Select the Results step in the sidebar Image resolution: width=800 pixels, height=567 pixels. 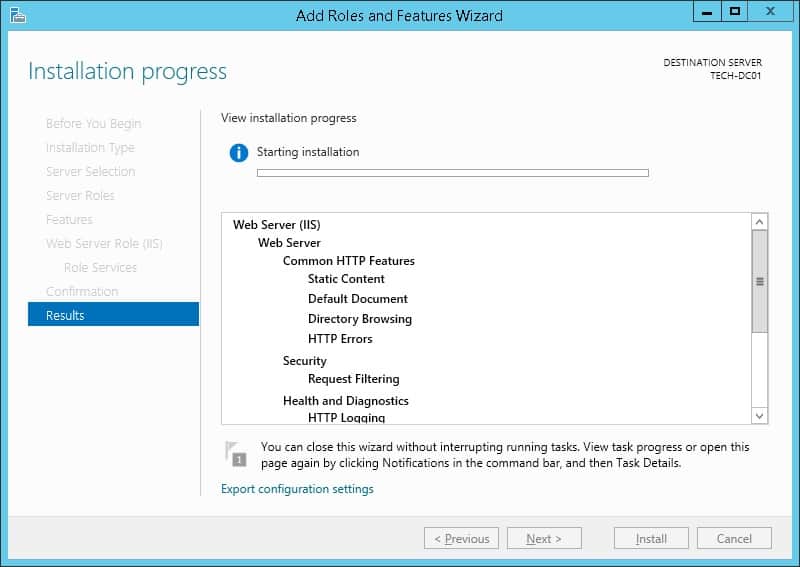113,314
